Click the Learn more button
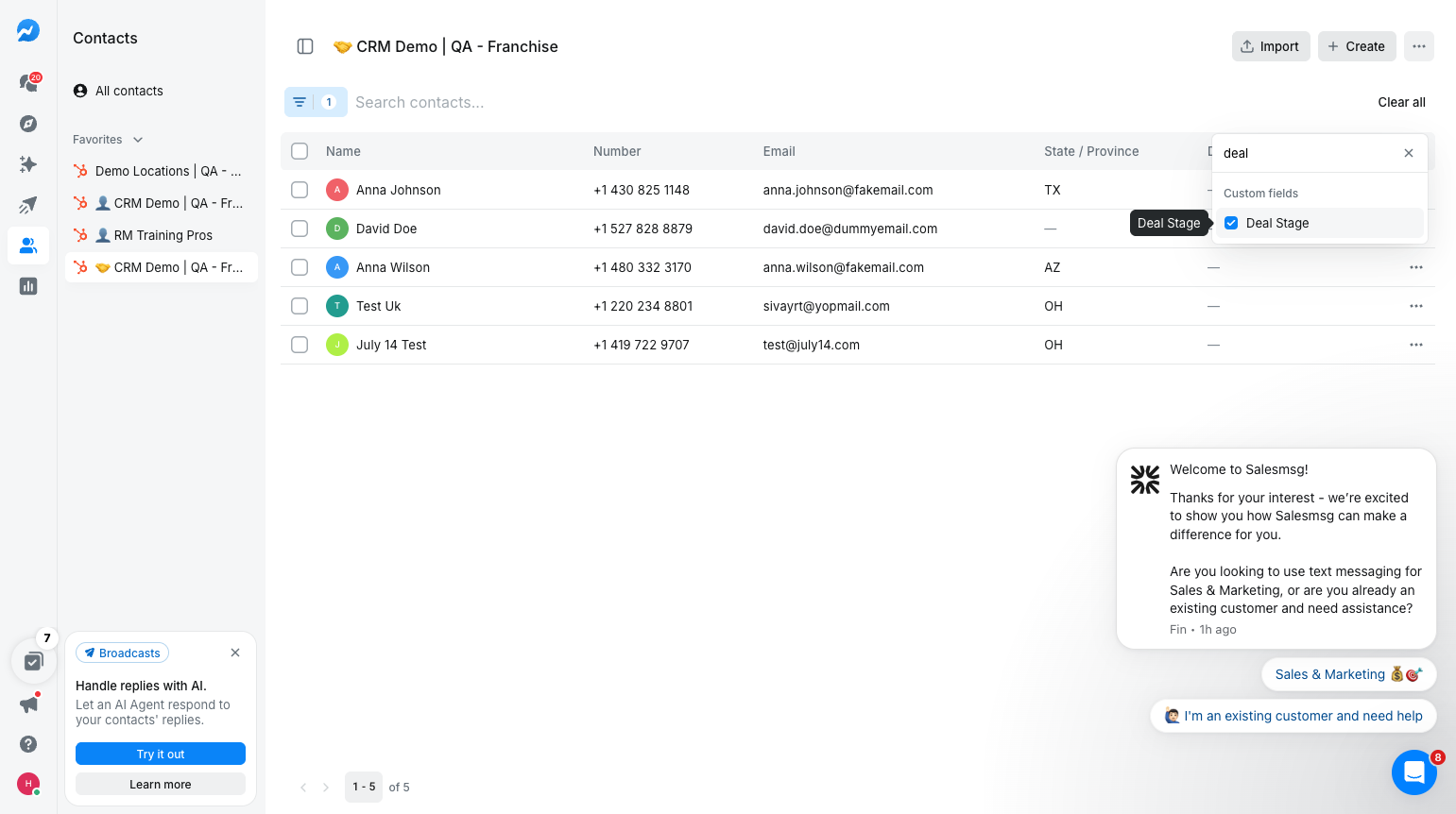The height and width of the screenshot is (814, 1456). [161, 784]
